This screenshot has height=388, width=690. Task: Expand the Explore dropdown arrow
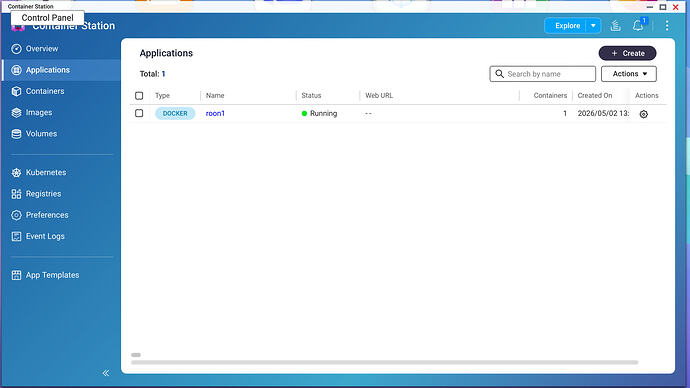click(x=593, y=26)
